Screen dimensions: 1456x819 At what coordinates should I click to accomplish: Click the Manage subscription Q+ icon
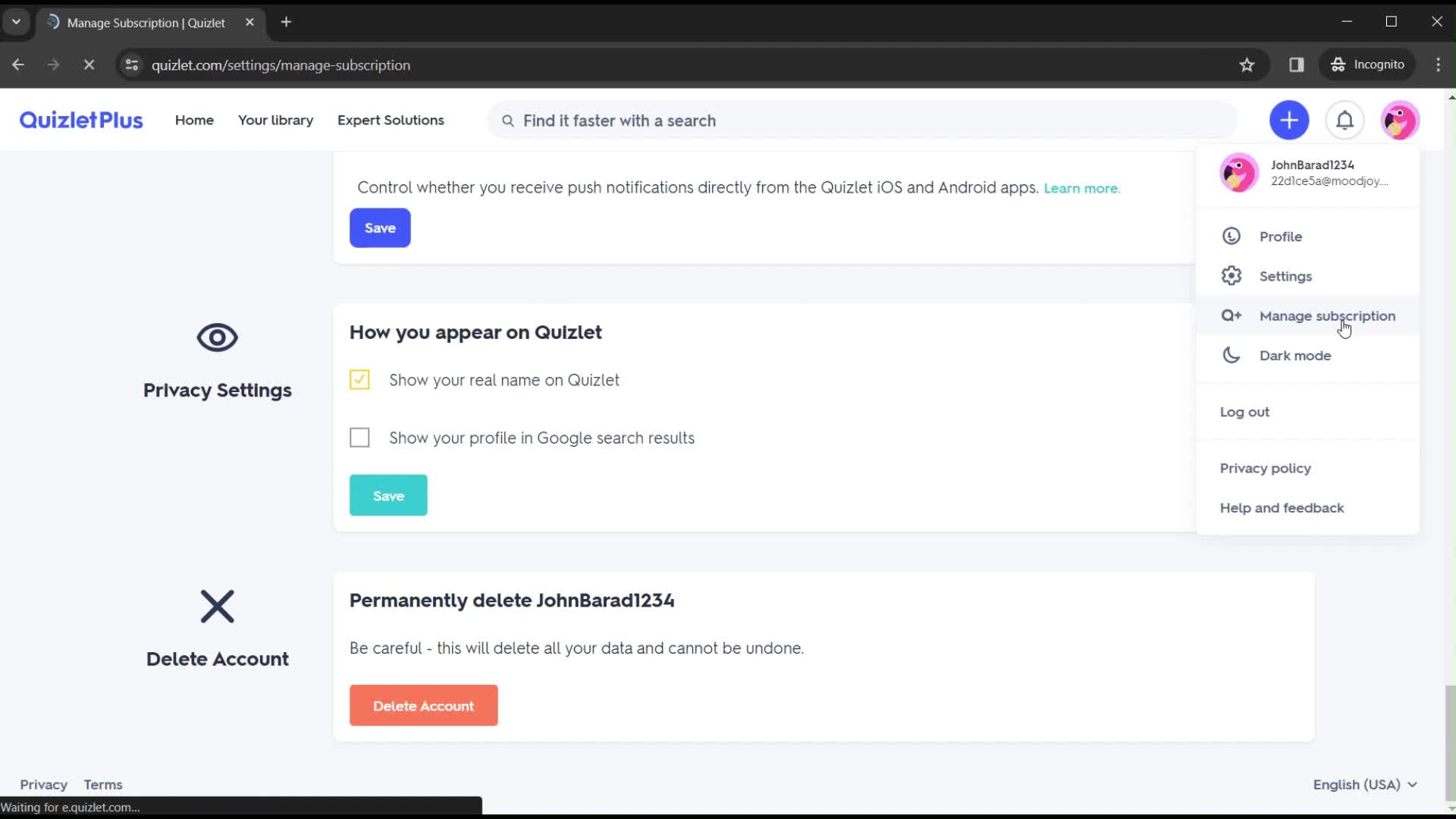pyautogui.click(x=1231, y=315)
